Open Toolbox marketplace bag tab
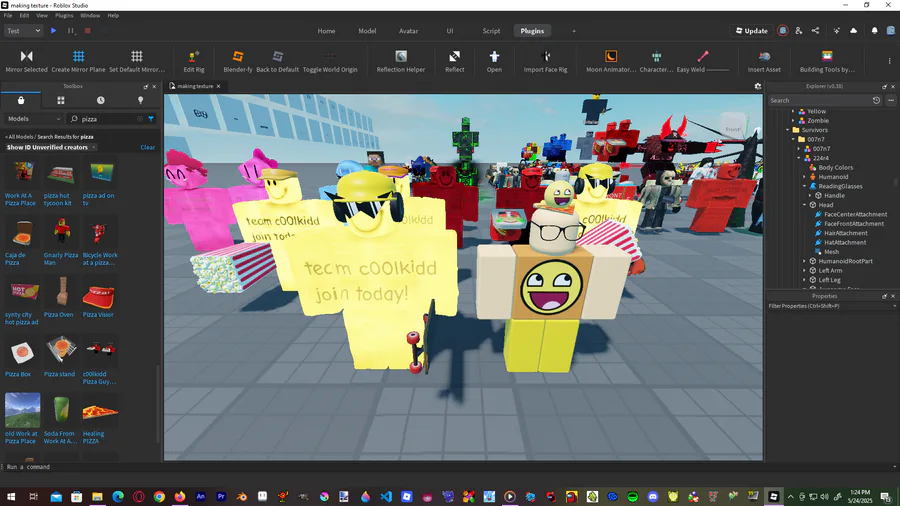Screen dimensions: 900x506 21,100
